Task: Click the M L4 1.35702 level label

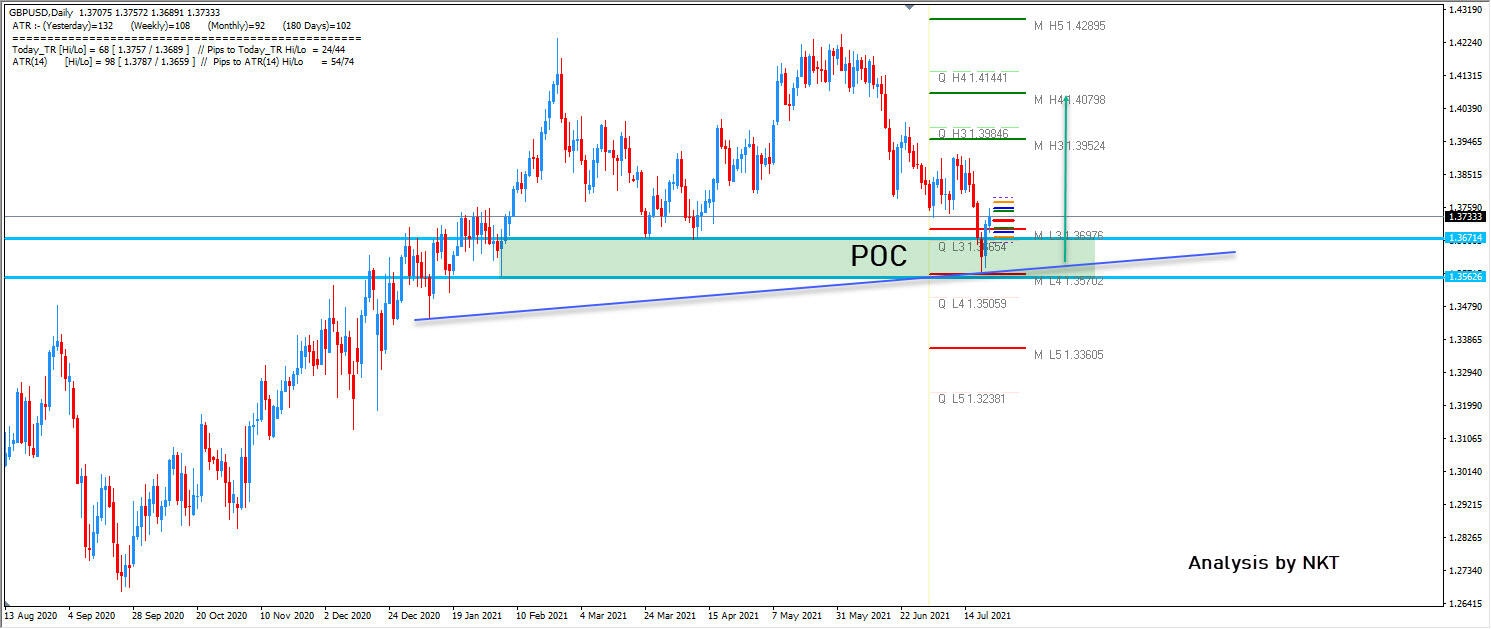Action: coord(1068,280)
